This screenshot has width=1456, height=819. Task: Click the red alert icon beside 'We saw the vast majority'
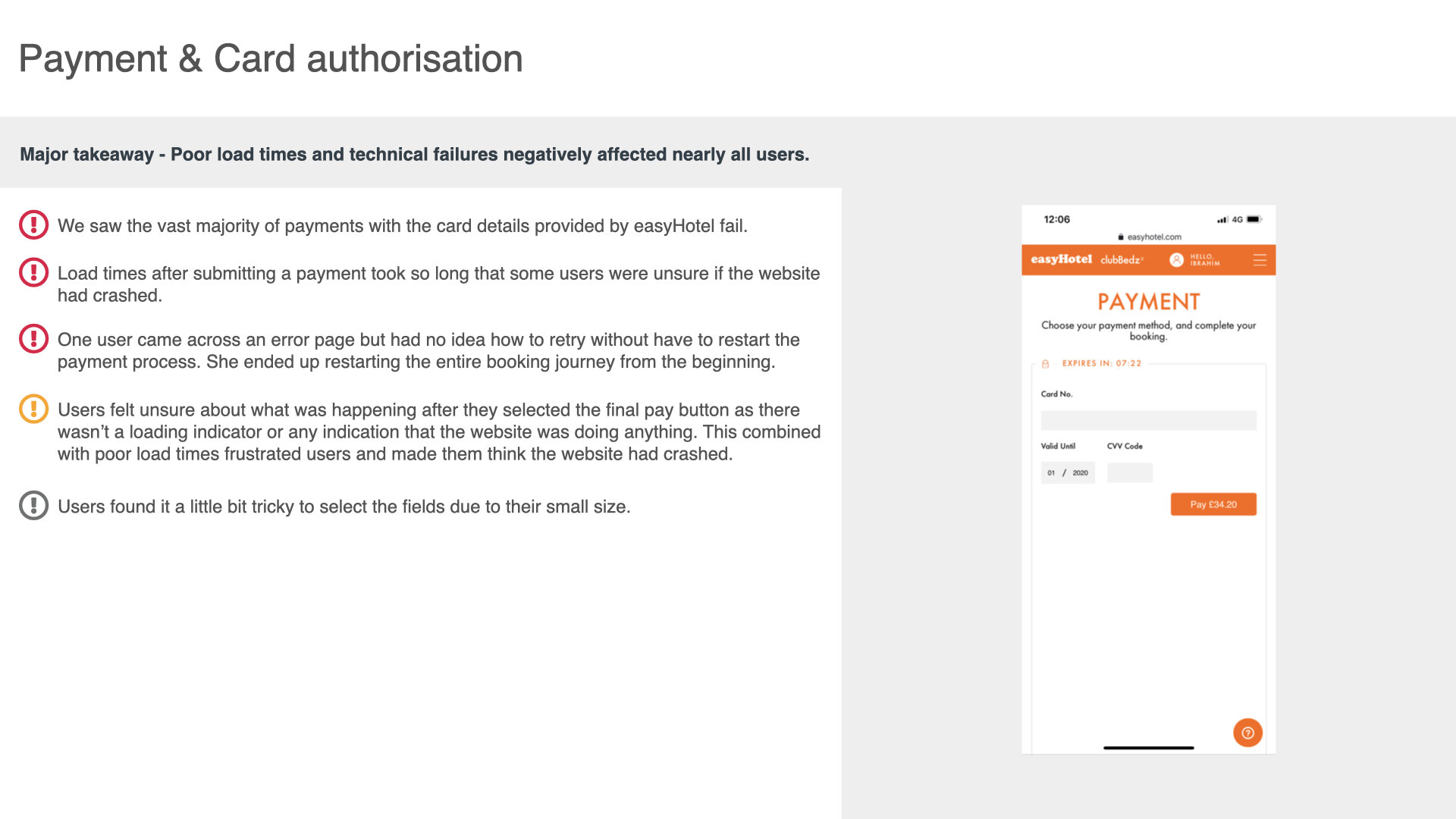[33, 225]
